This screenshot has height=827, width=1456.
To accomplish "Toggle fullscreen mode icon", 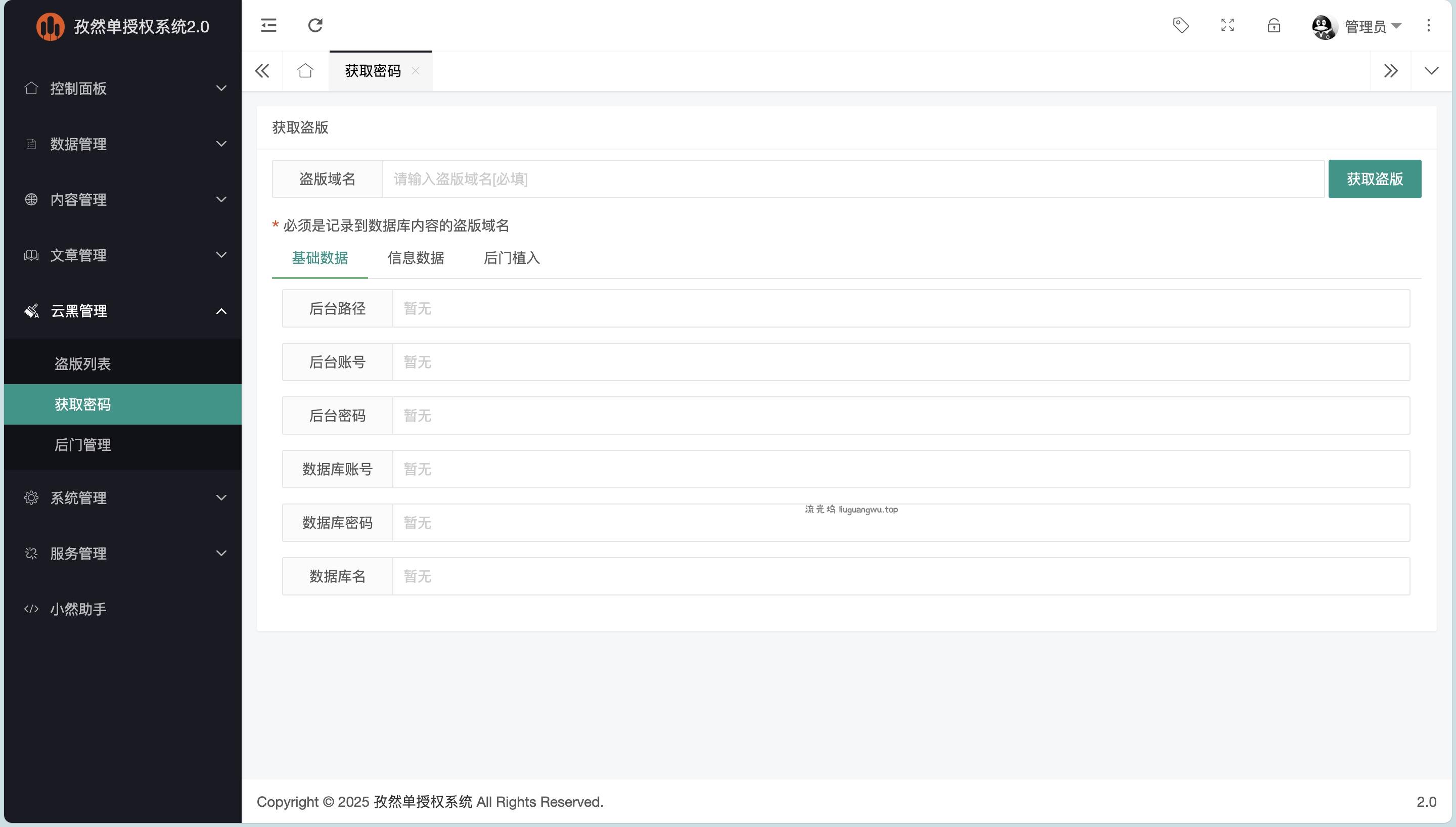I will [x=1227, y=26].
